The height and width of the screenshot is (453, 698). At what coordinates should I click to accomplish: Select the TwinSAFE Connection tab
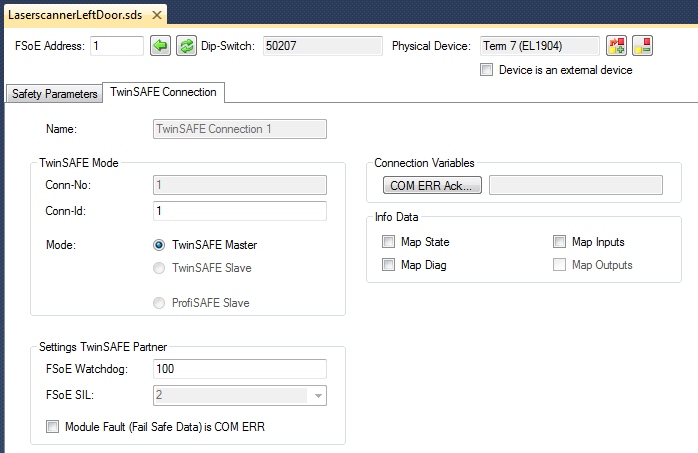[x=163, y=92]
